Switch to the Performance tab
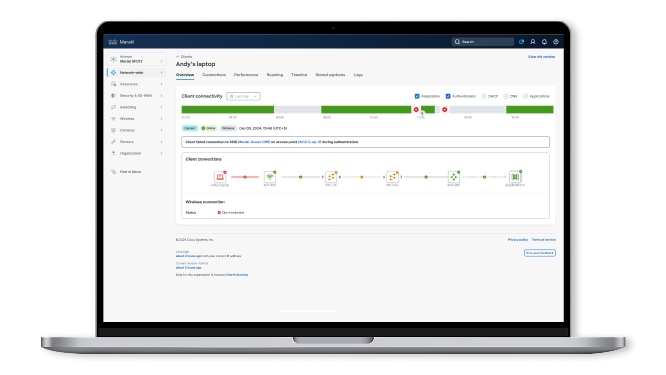 (x=246, y=75)
